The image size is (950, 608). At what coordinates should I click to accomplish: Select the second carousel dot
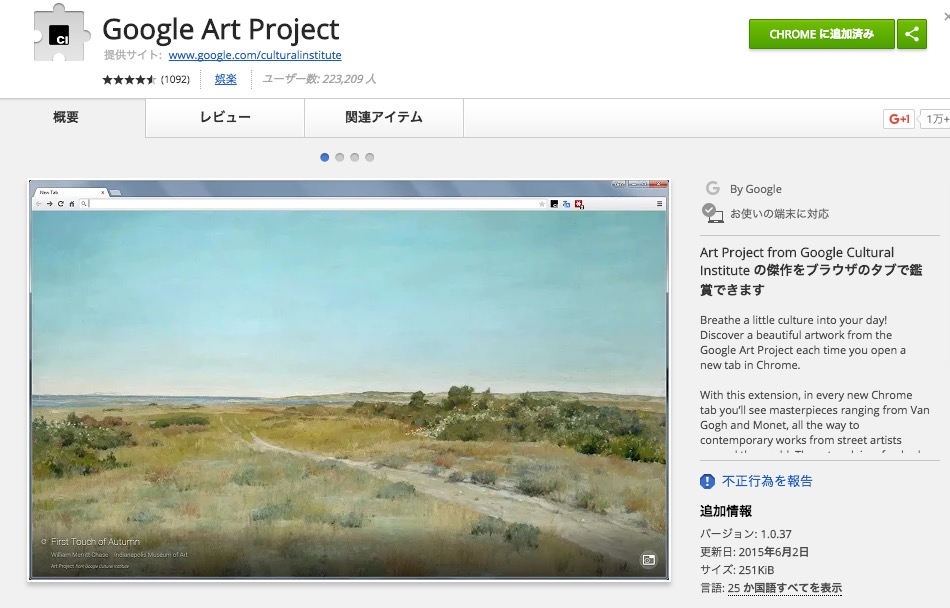[339, 157]
